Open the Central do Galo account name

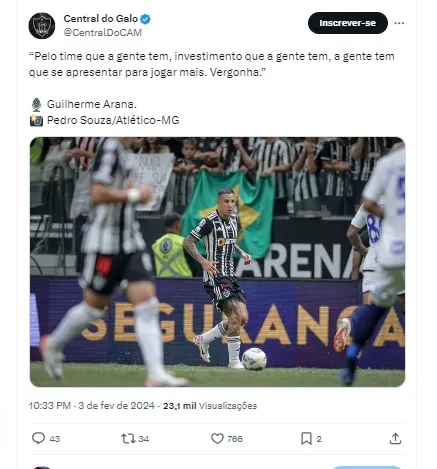coord(101,19)
